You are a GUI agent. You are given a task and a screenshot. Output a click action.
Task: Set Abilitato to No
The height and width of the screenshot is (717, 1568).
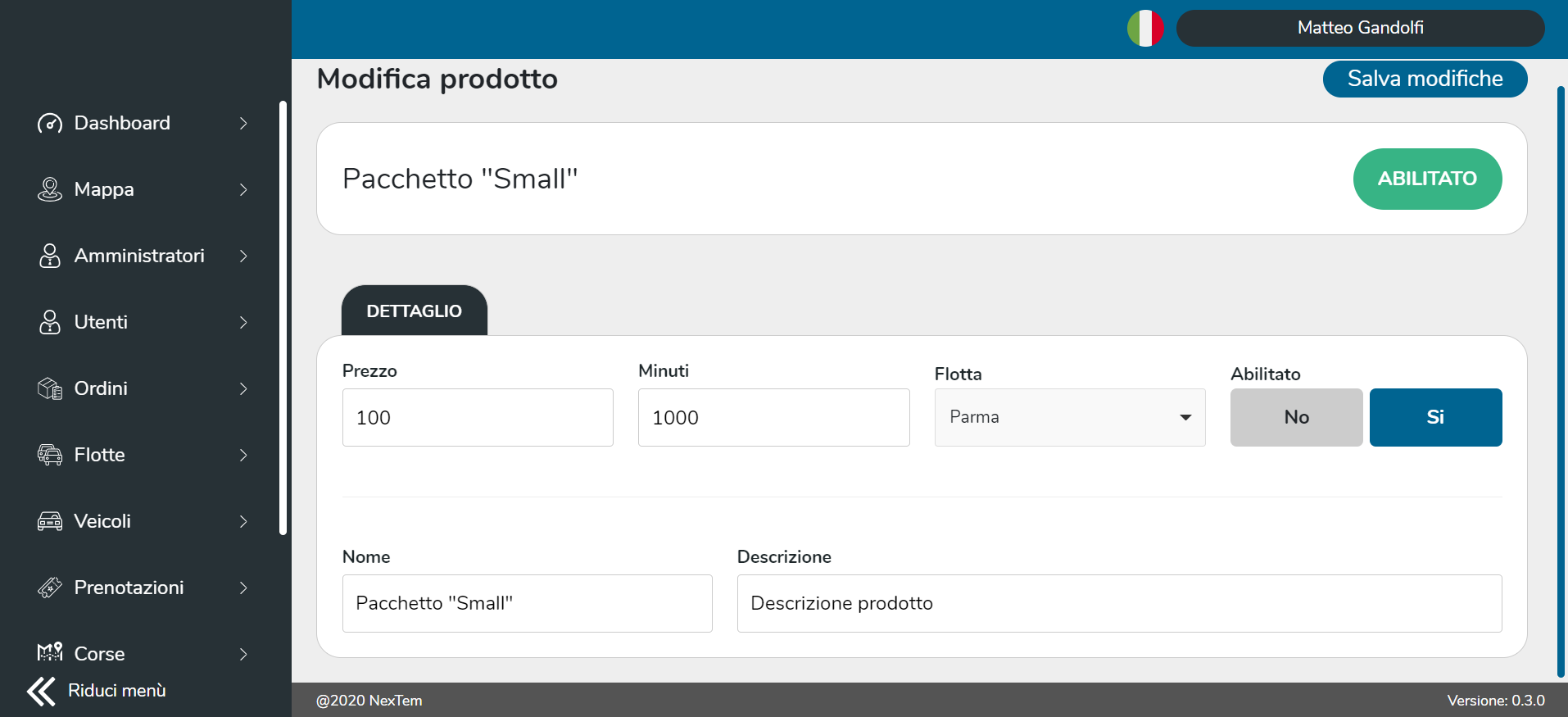pos(1296,417)
